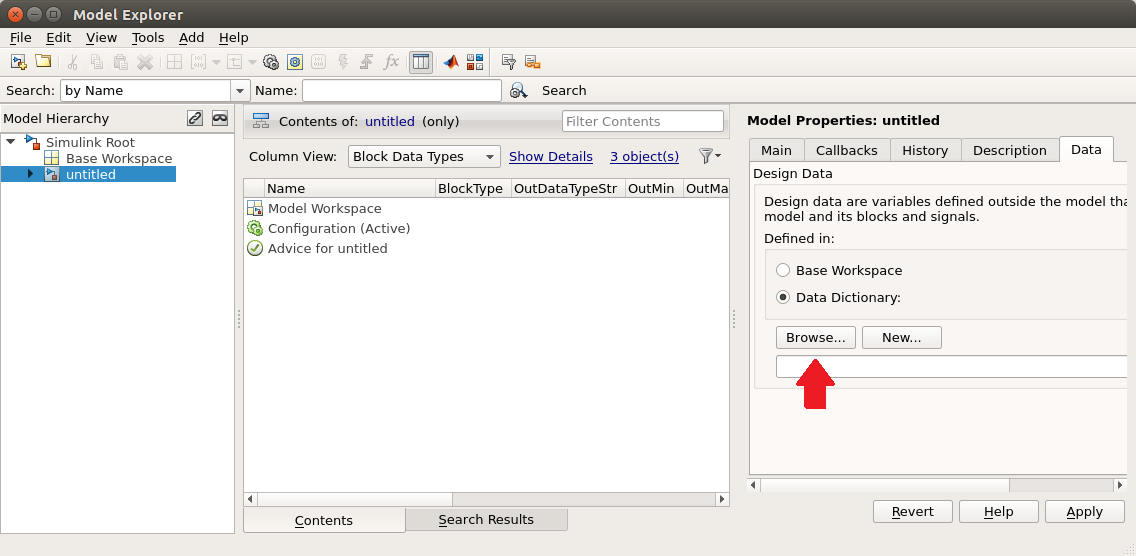Expand the untitled model tree node

coord(30,174)
